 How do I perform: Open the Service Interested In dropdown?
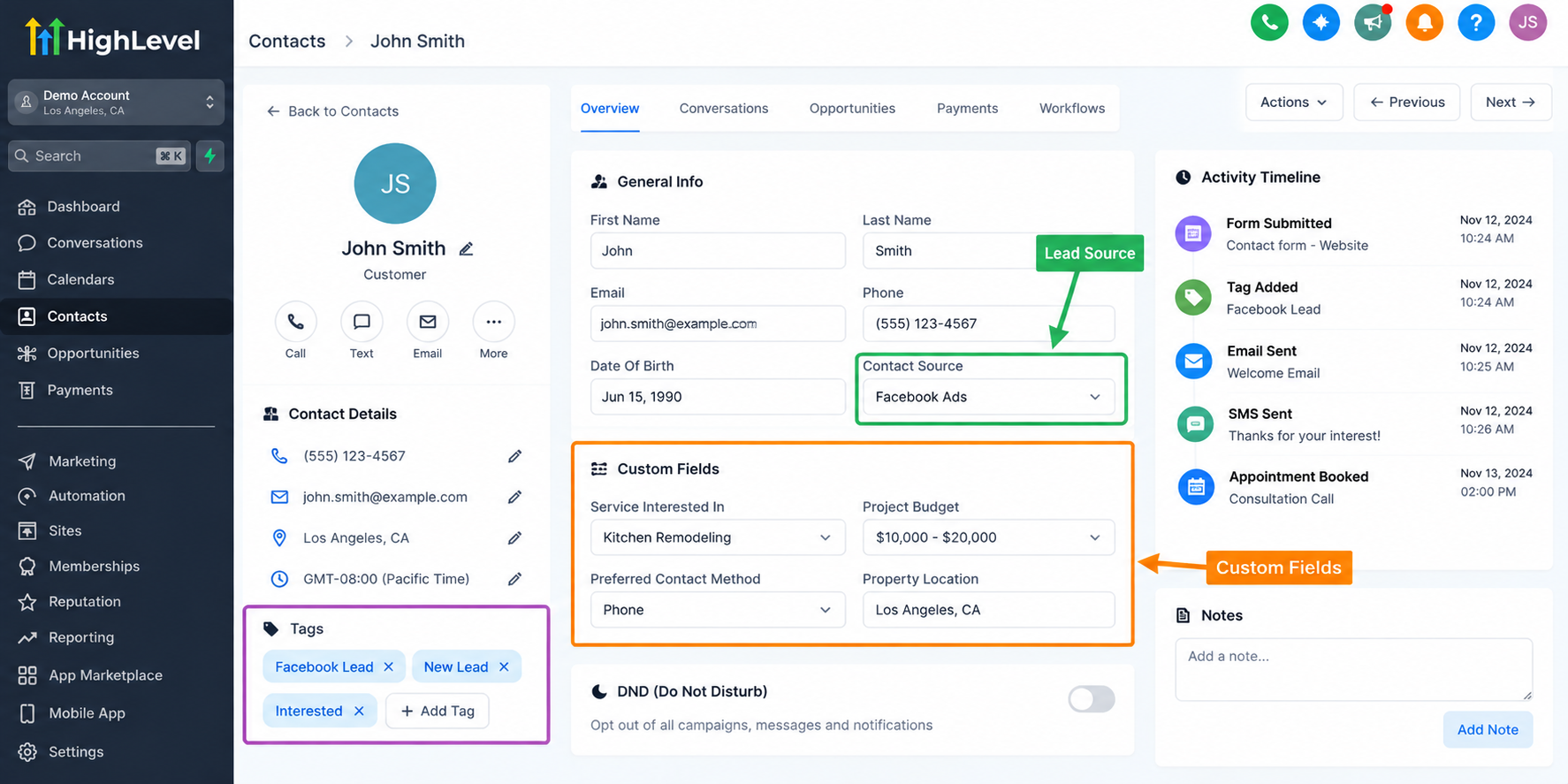718,537
